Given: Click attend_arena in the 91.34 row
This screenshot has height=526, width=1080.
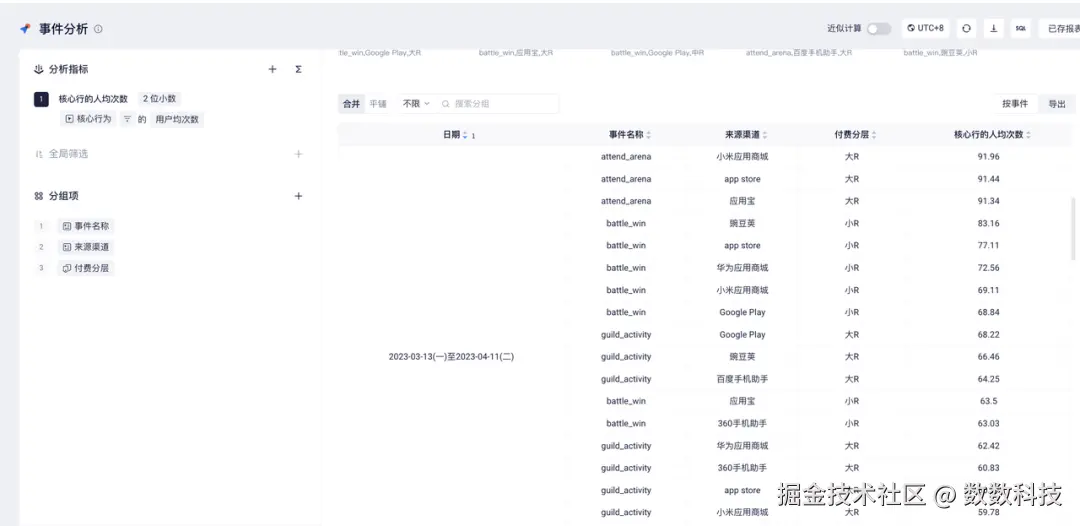Looking at the screenshot, I should pos(625,201).
